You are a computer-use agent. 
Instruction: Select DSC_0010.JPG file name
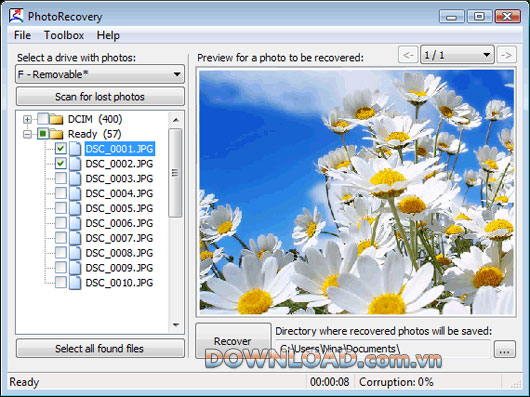click(x=120, y=283)
